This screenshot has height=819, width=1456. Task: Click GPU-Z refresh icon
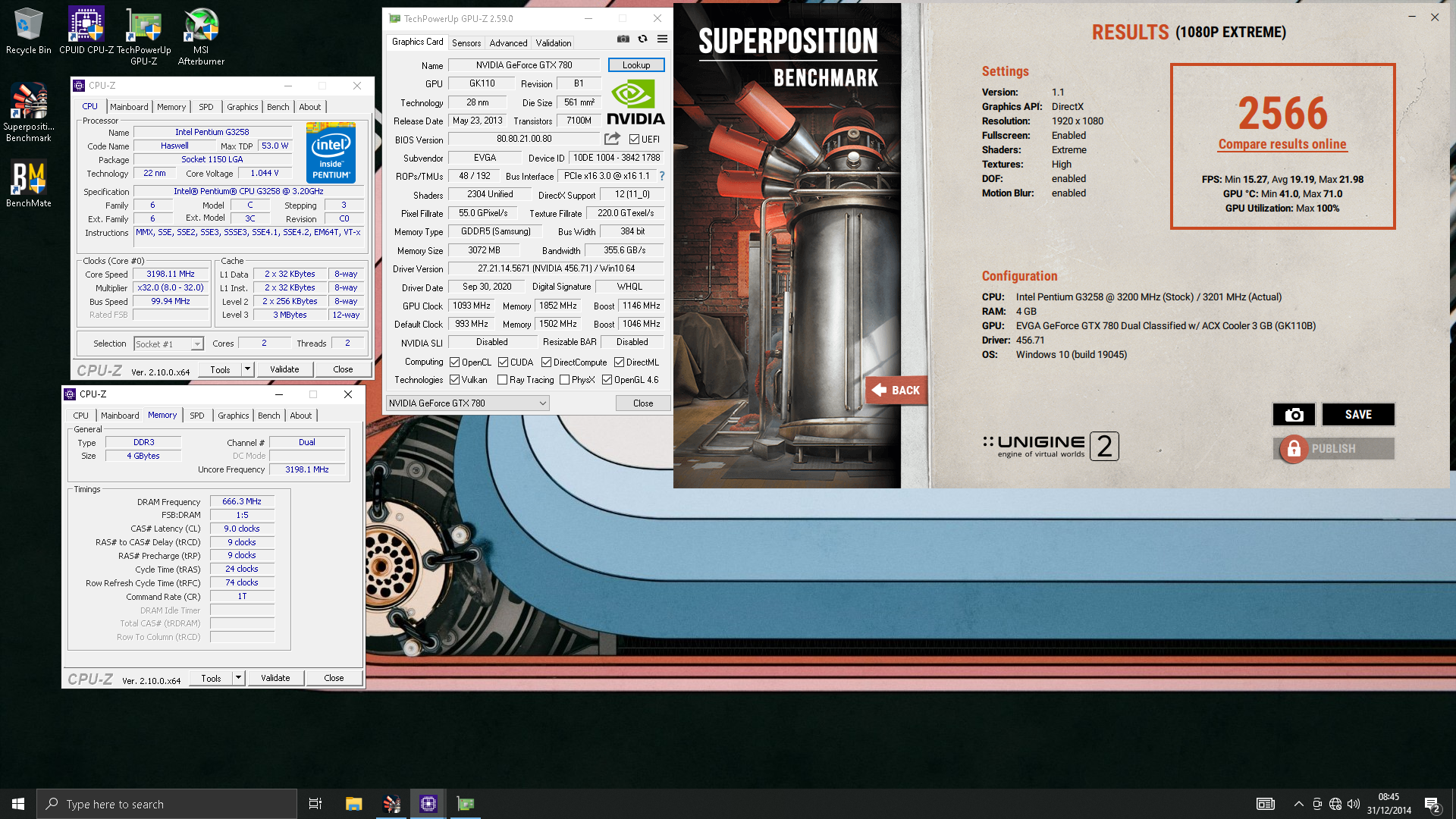(643, 39)
